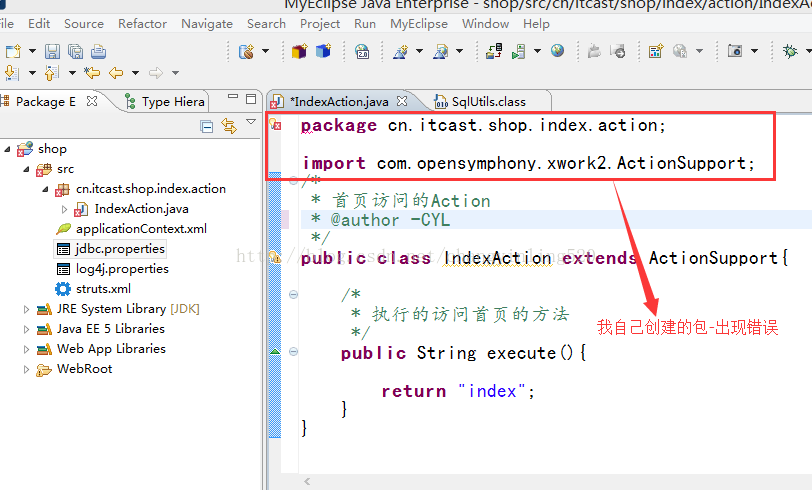Click the new report chart icon

pos(656,51)
